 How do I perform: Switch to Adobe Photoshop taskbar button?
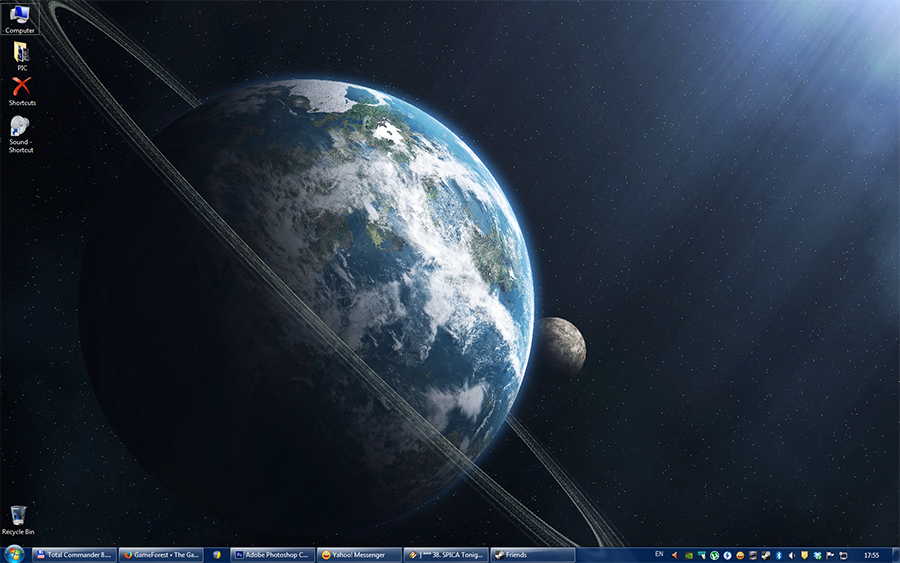pos(273,555)
